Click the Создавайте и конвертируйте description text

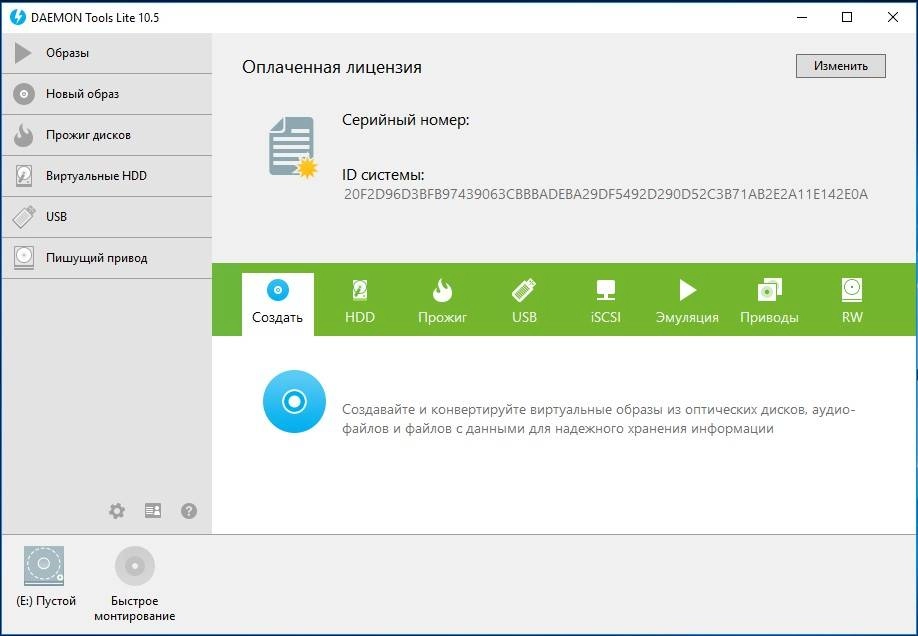(x=598, y=419)
